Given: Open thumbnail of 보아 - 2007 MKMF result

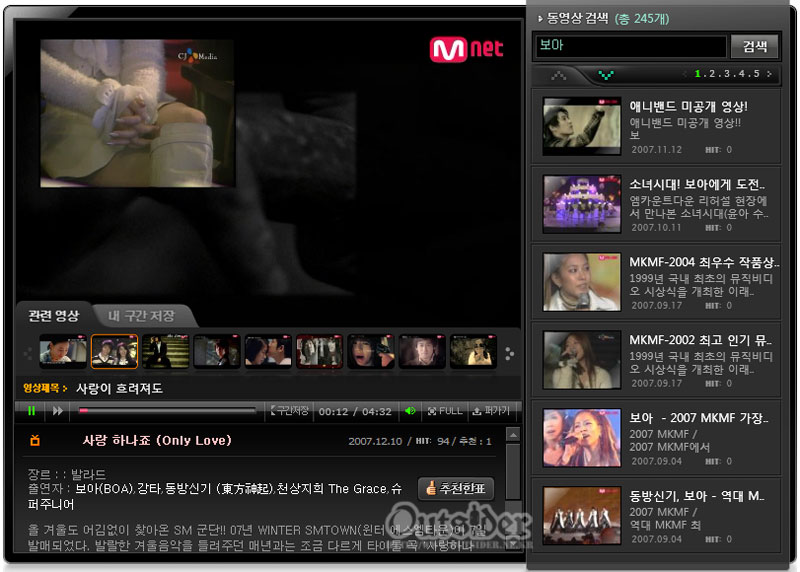Looking at the screenshot, I should pyautogui.click(x=582, y=438).
